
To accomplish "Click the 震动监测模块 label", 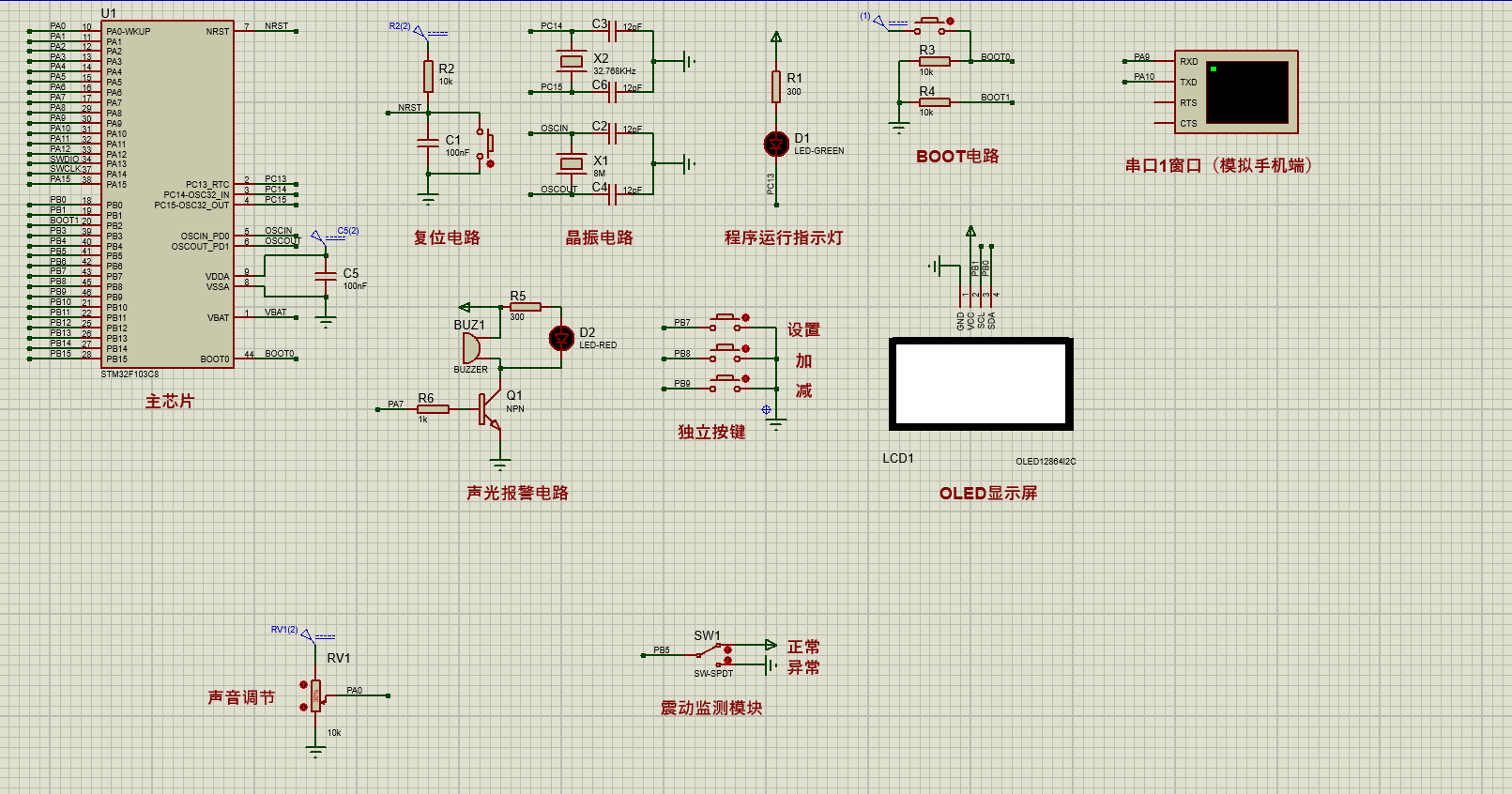I will pos(711,708).
